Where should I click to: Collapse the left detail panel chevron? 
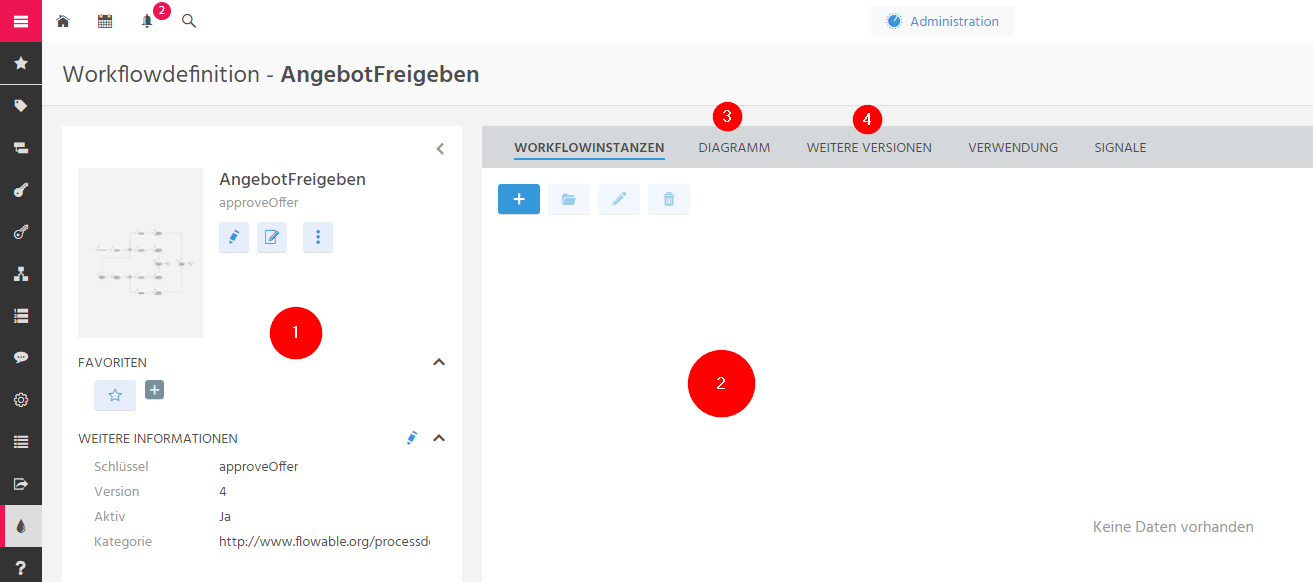(x=440, y=149)
